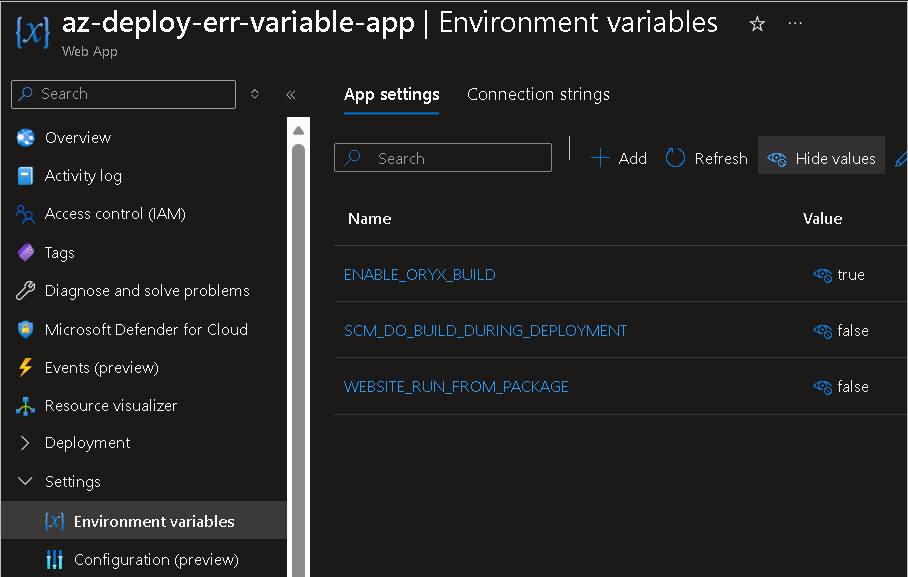908x577 pixels.
Task: Click the pencil edit icon near Hide values
Action: [901, 158]
